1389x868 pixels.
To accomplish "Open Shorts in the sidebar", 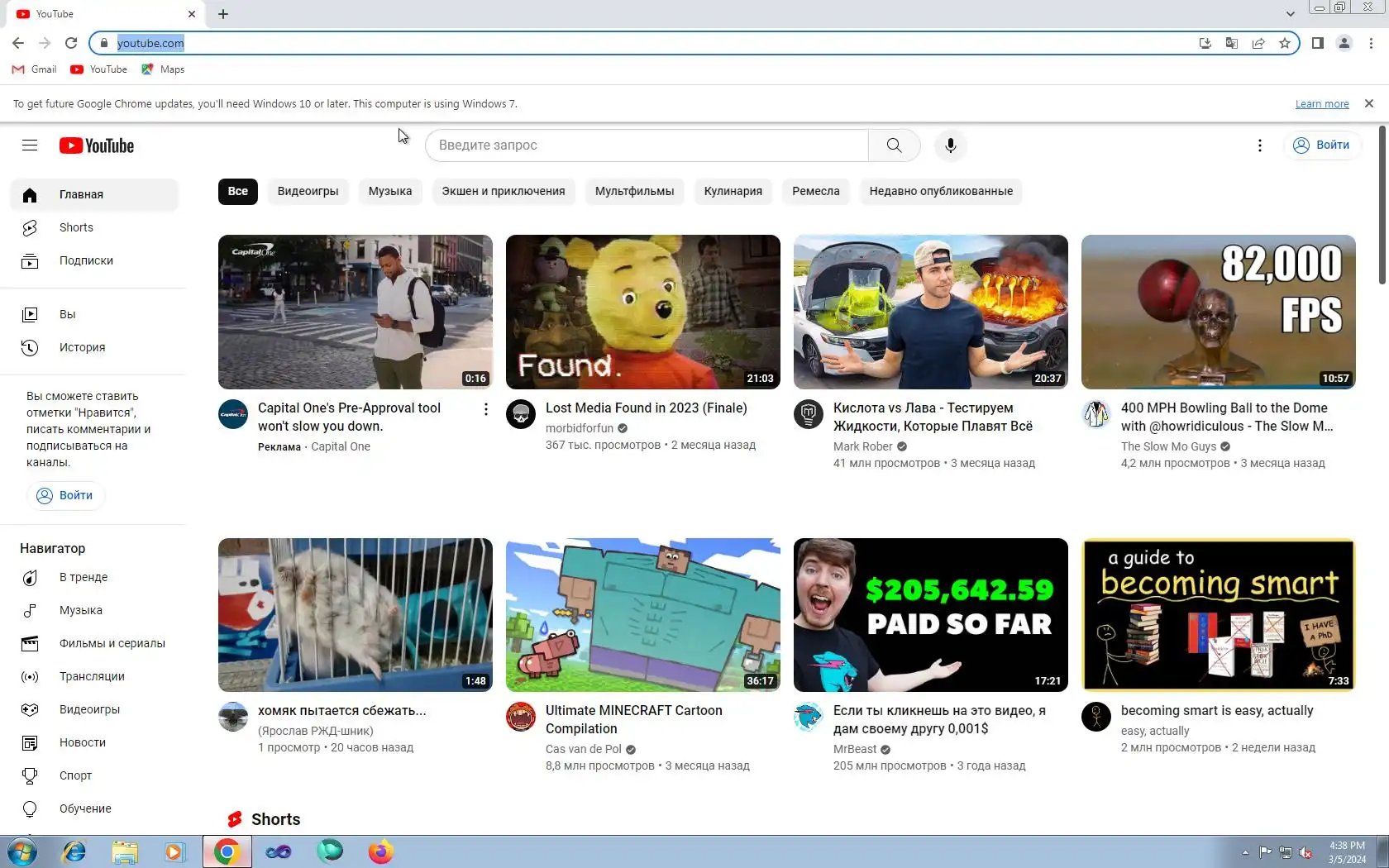I will coord(94,227).
